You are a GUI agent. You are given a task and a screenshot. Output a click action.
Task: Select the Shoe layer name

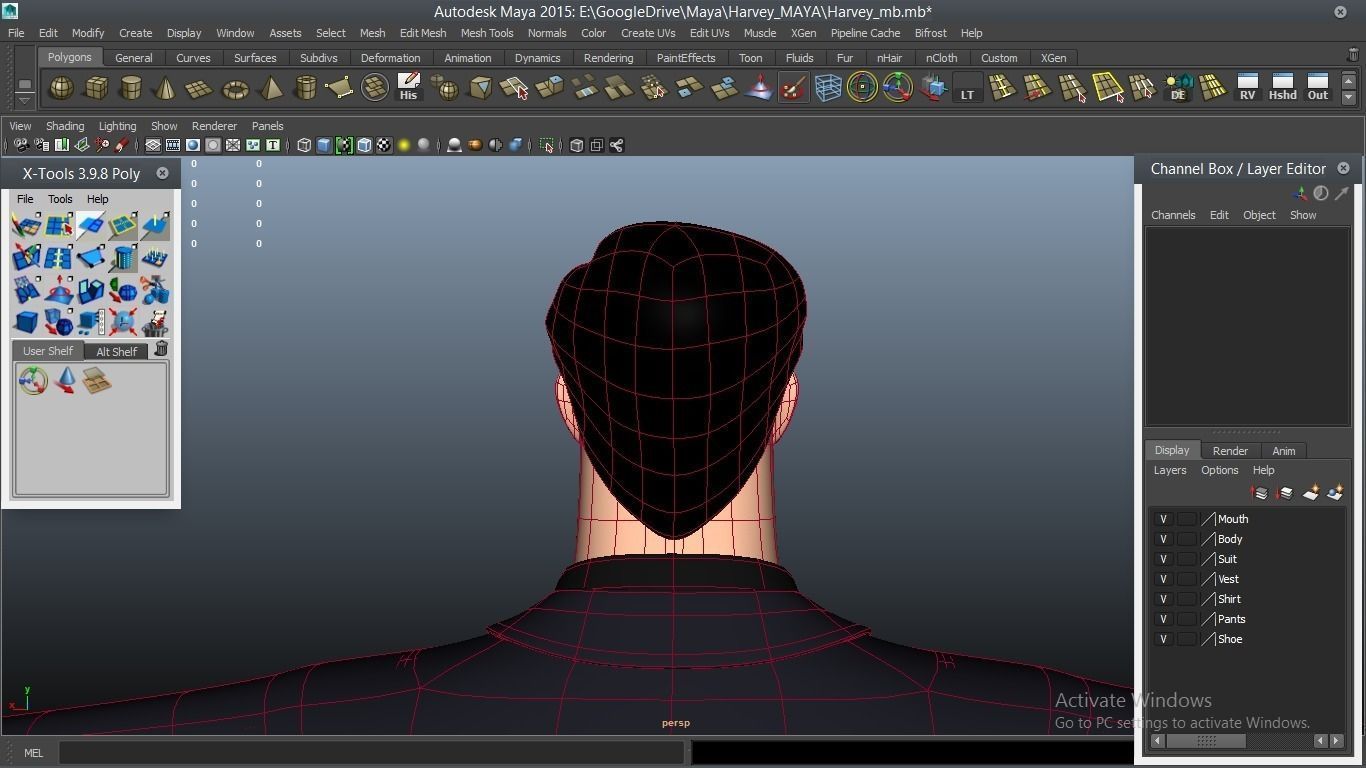[1230, 639]
